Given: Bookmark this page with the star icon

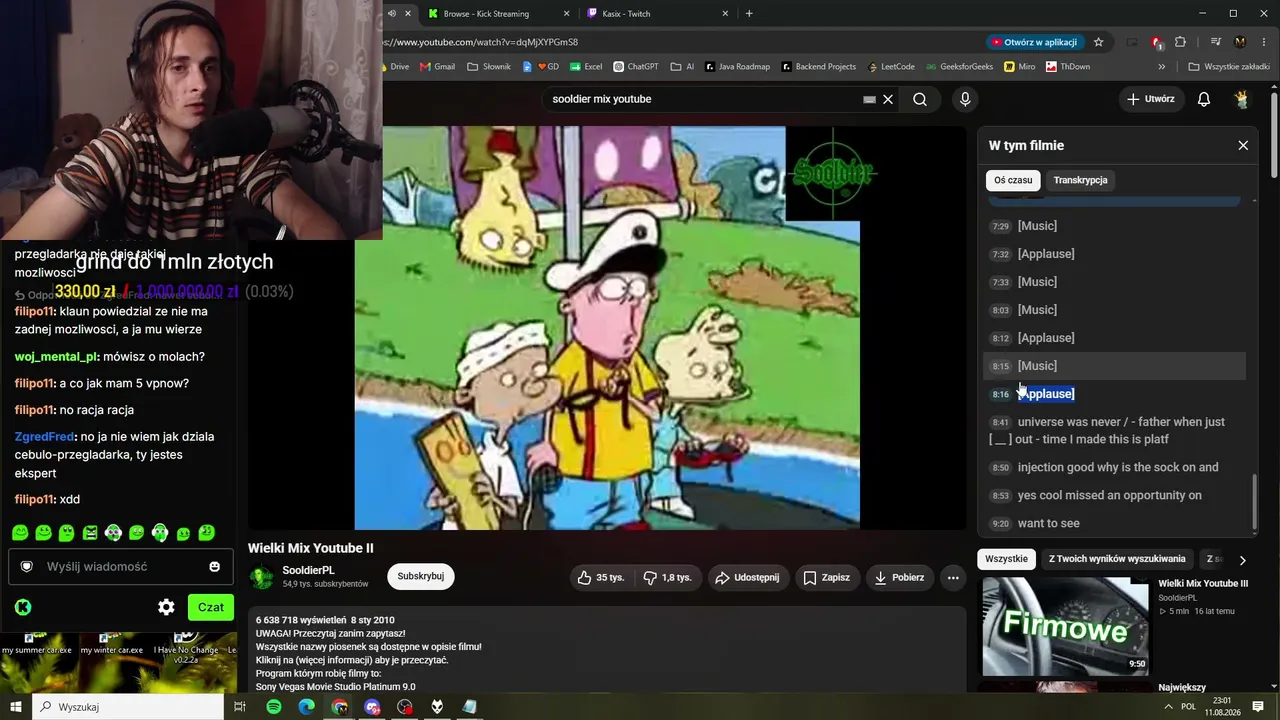Looking at the screenshot, I should pyautogui.click(x=1098, y=42).
